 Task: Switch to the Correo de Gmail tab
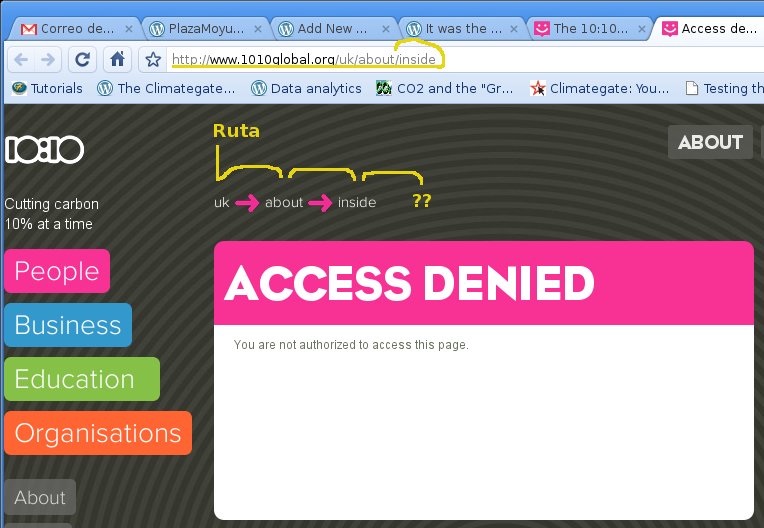tap(69, 28)
